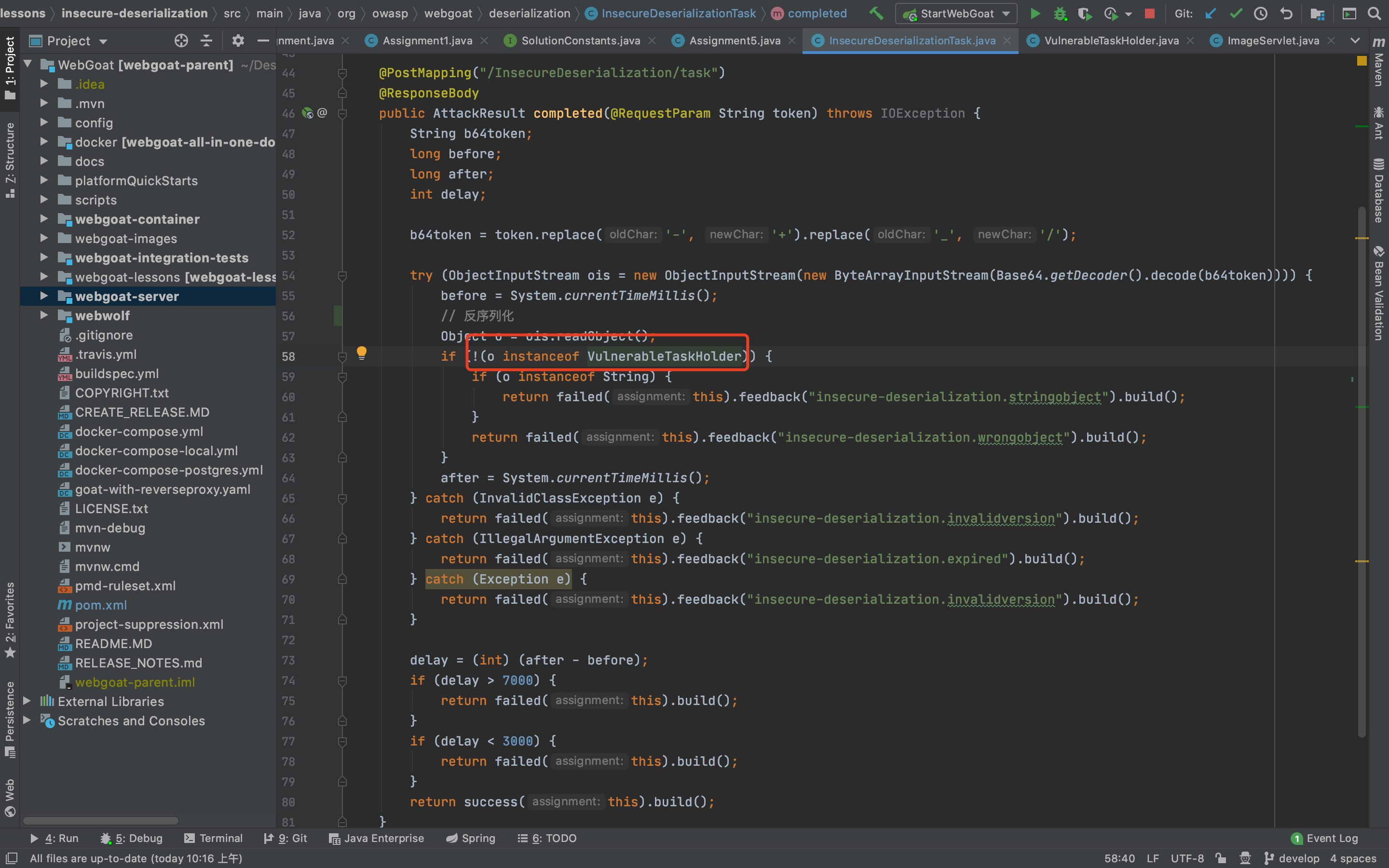Open the Assignment5.java editor tab

pyautogui.click(x=734, y=41)
